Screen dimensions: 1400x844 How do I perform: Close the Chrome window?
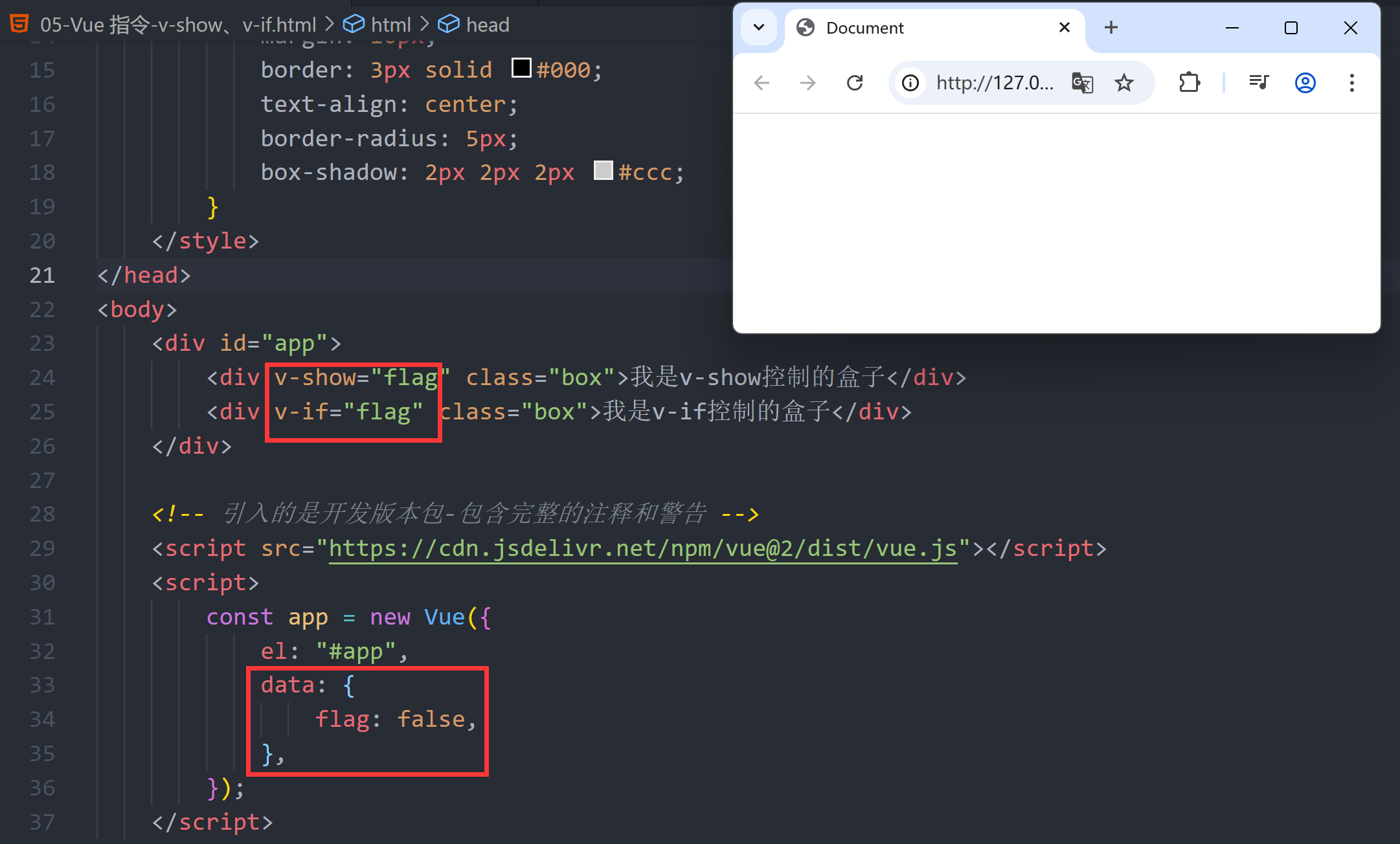[1351, 28]
